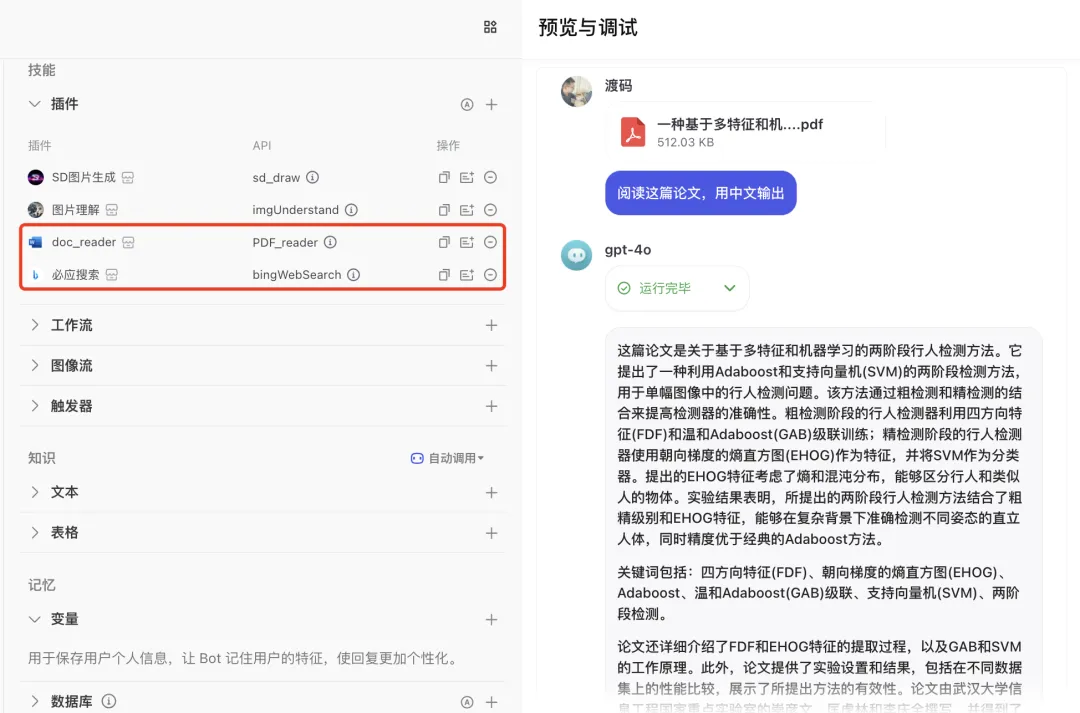Image resolution: width=1080 pixels, height=713 pixels.
Task: Click the Ⓐ auto icon beside 插件 header
Action: [x=467, y=104]
